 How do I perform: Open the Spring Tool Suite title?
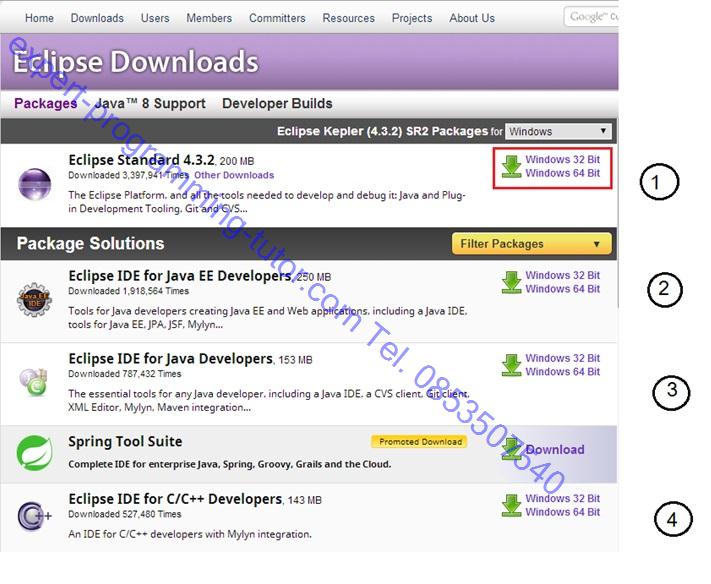coord(125,442)
